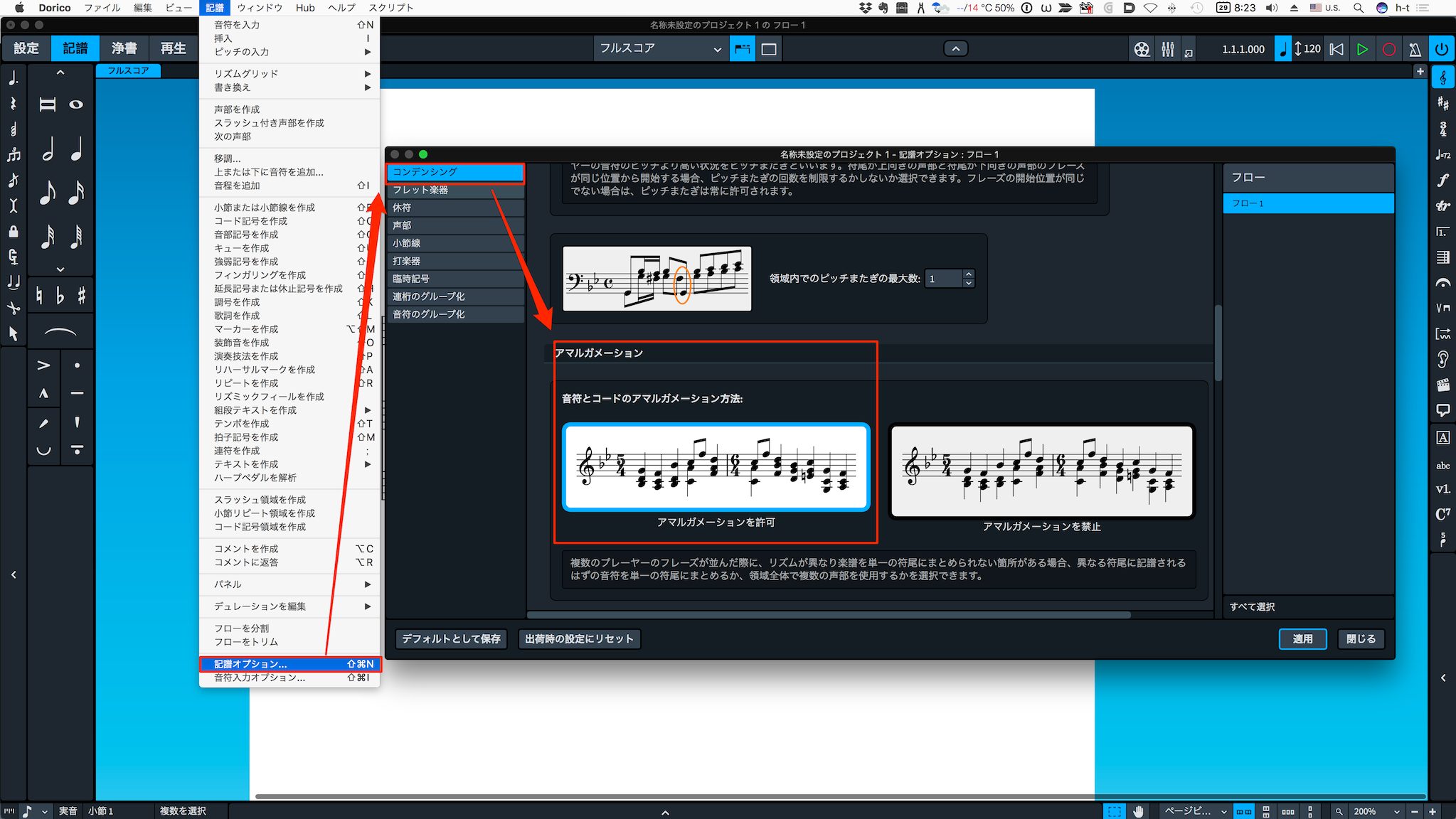The image size is (1456, 819).
Task: Collapse the left panel chevron
Action: 14,574
